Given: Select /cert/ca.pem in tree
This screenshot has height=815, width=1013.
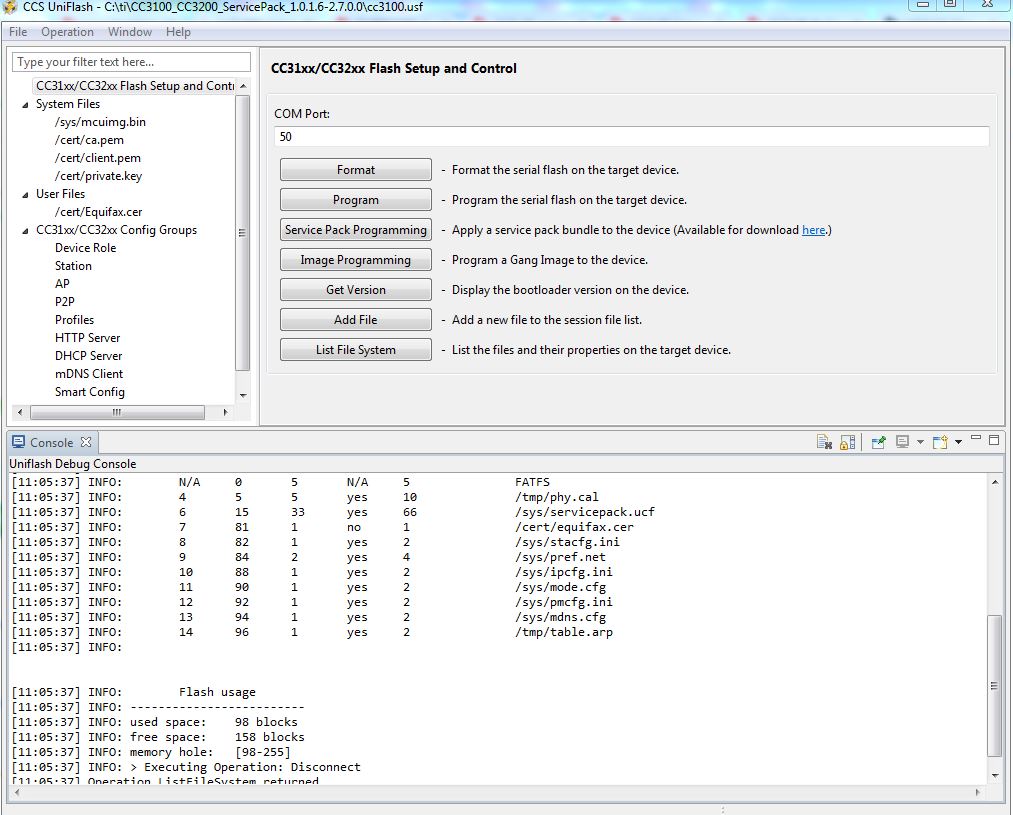Looking at the screenshot, I should click(x=89, y=140).
